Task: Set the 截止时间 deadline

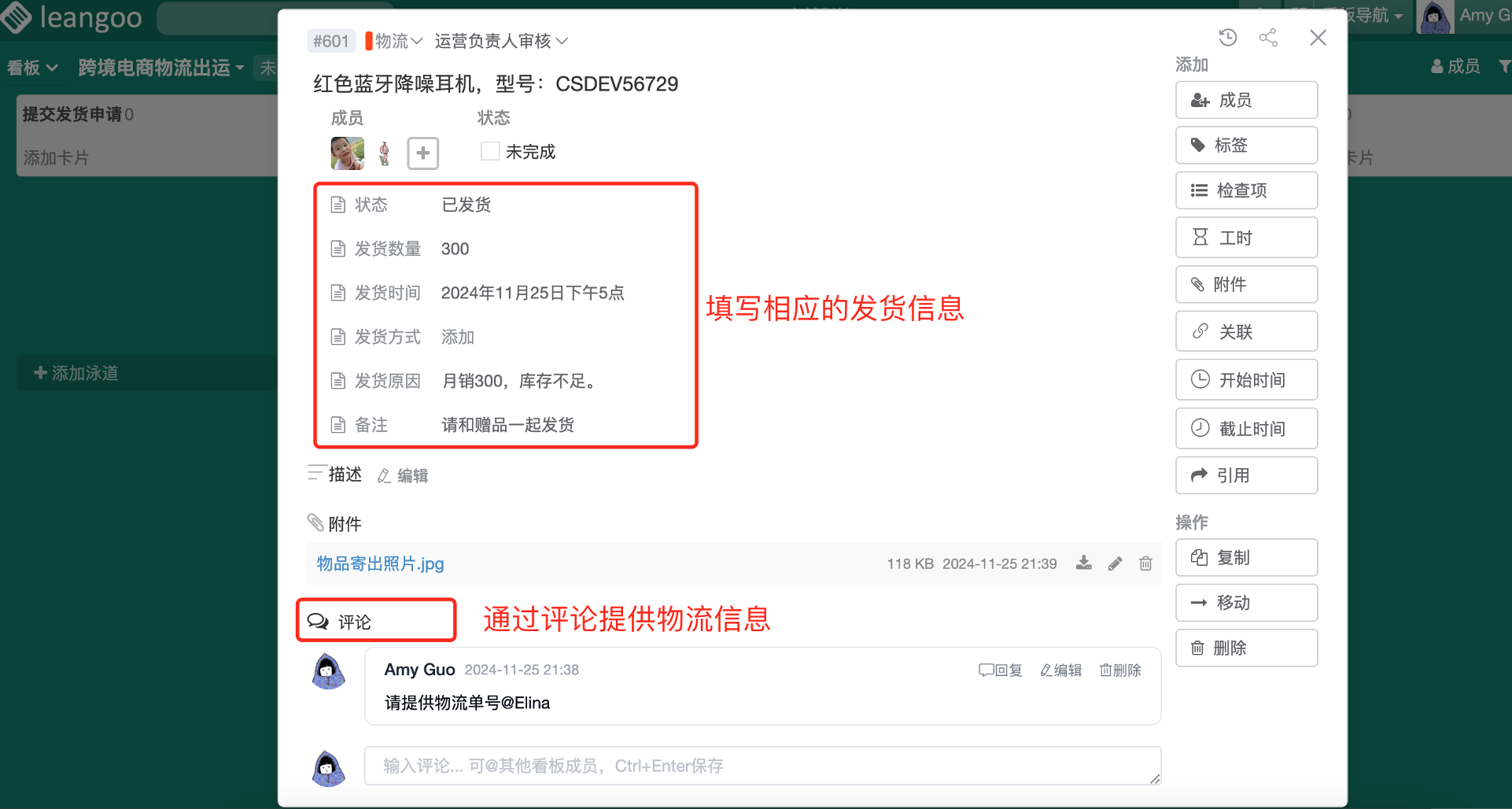Action: [x=1246, y=428]
